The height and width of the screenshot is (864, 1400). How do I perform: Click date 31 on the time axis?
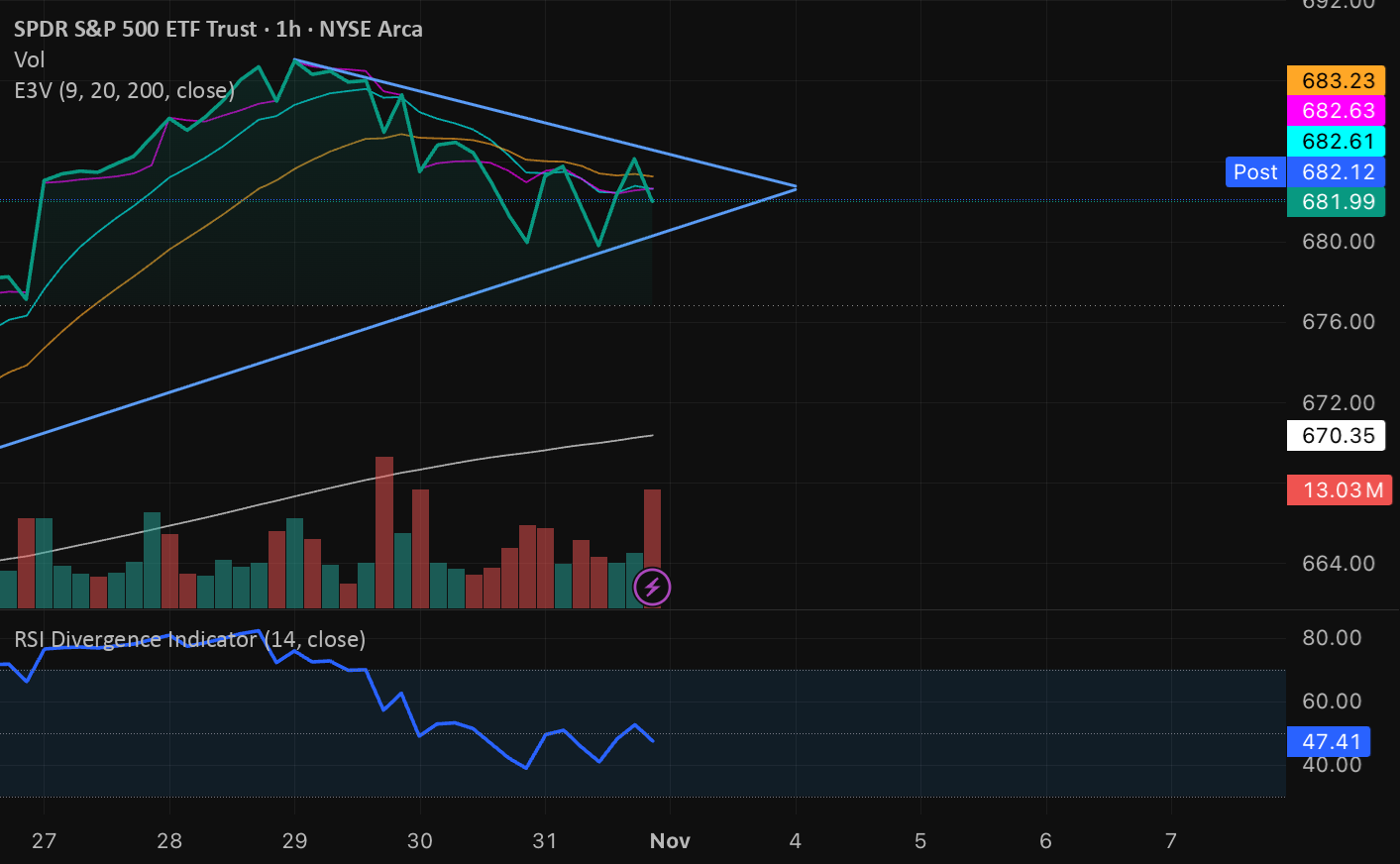coord(545,840)
